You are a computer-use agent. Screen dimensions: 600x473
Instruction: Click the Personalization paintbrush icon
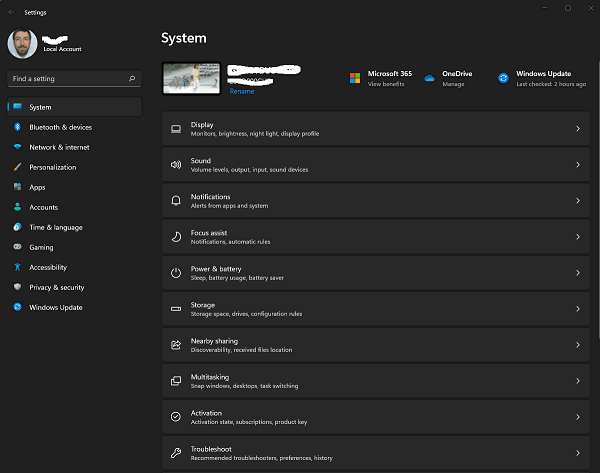pos(17,167)
